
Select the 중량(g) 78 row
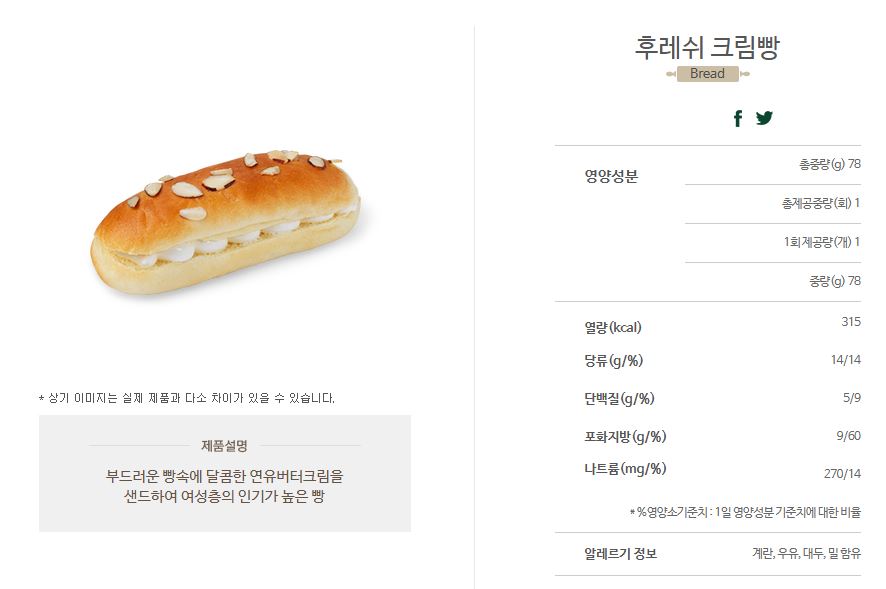pos(773,281)
